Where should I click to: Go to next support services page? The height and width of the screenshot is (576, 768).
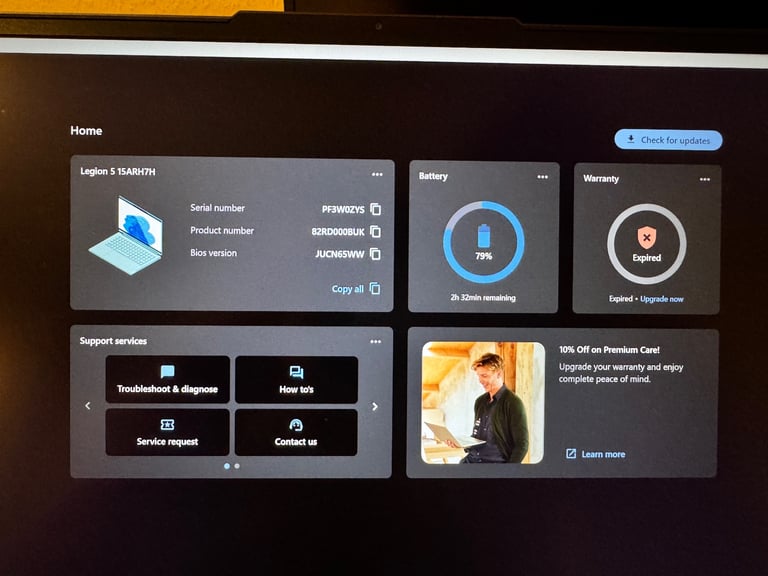(375, 407)
